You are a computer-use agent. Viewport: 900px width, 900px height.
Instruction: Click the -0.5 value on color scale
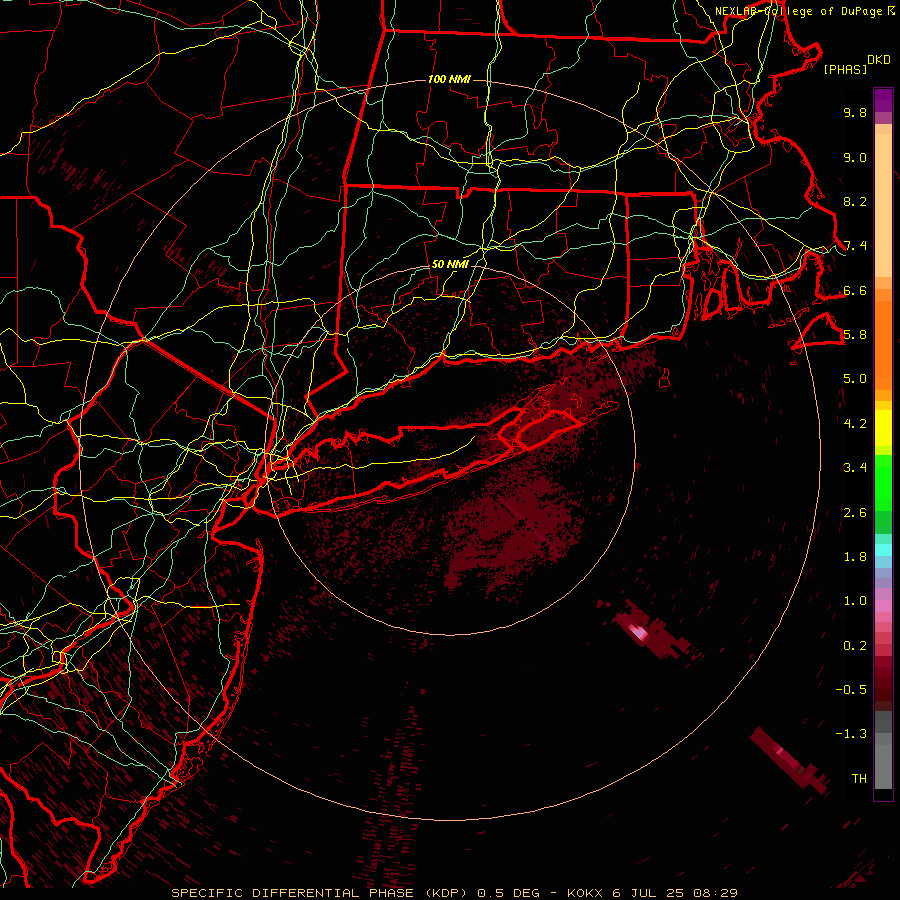click(x=851, y=690)
